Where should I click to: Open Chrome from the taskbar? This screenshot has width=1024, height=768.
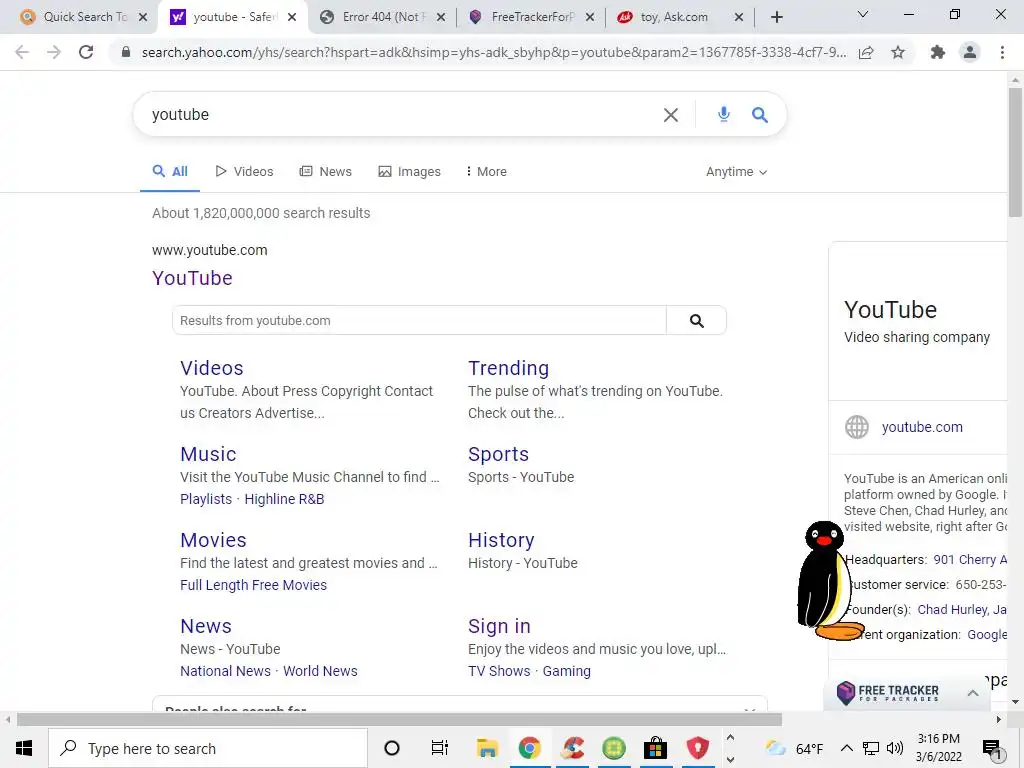[530, 748]
